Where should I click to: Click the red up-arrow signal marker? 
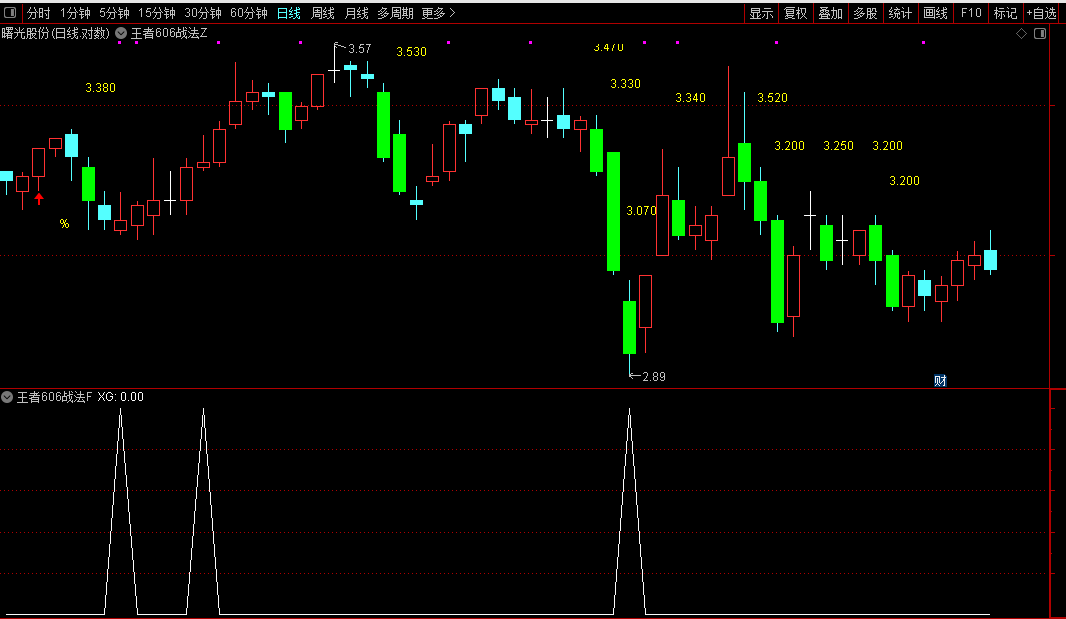pos(39,198)
